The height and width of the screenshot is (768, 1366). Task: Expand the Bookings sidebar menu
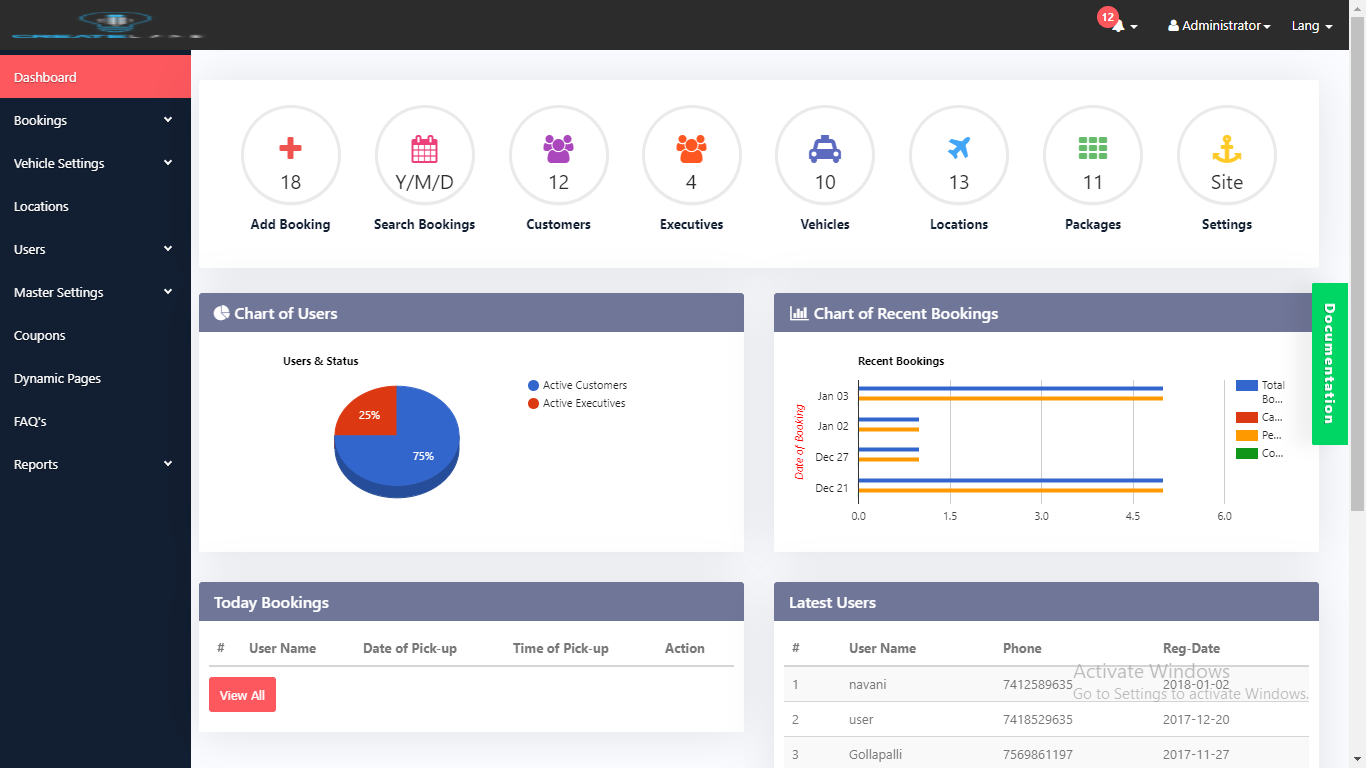pyautogui.click(x=94, y=120)
